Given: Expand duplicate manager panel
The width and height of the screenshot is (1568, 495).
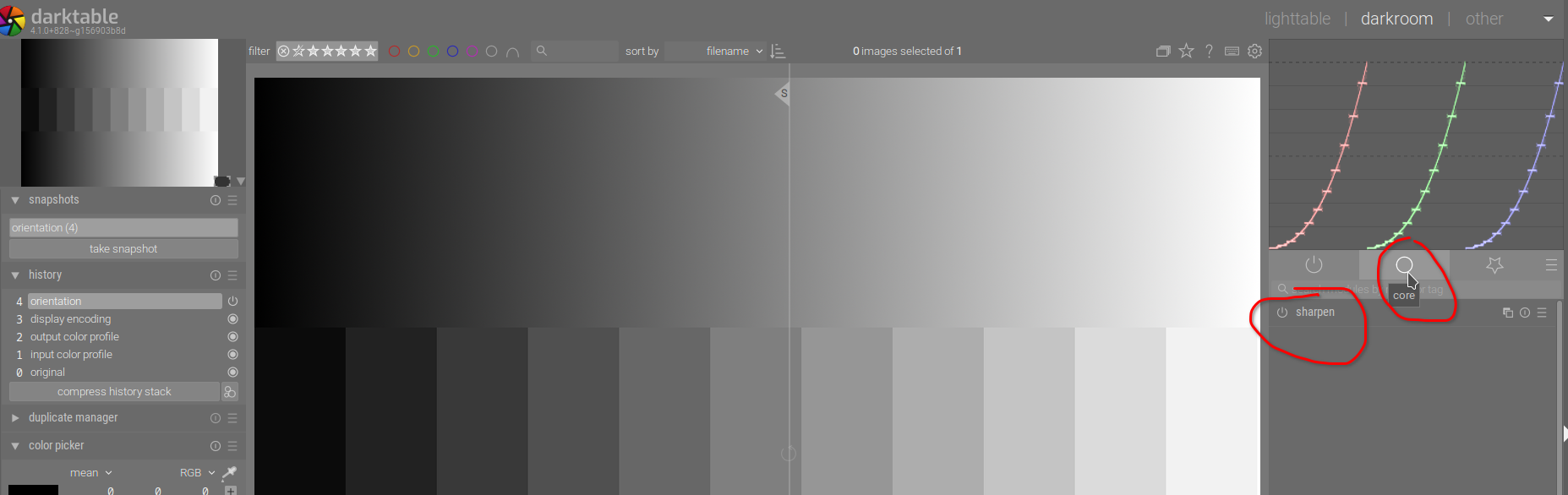Looking at the screenshot, I should pos(15,418).
